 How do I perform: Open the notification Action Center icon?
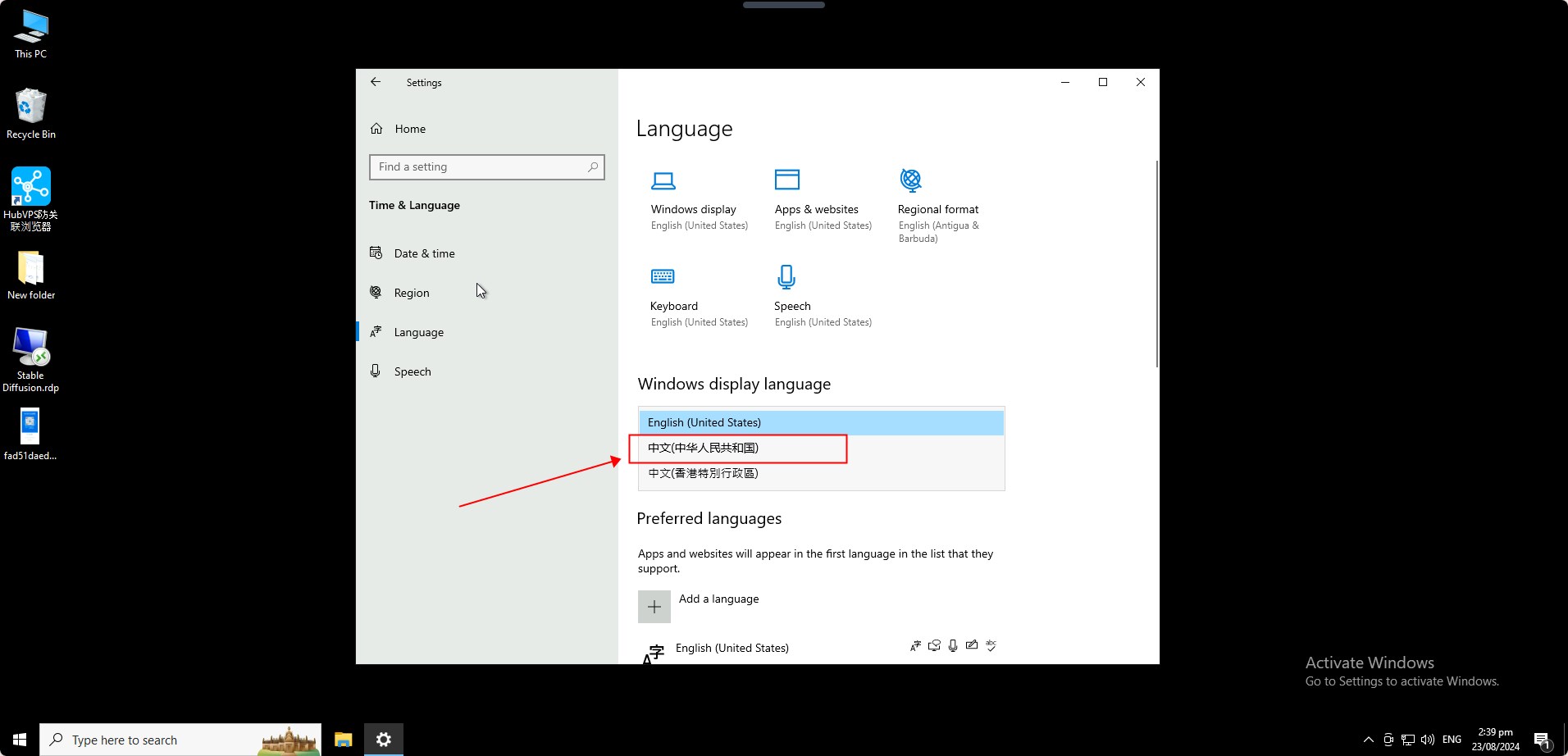1542,740
